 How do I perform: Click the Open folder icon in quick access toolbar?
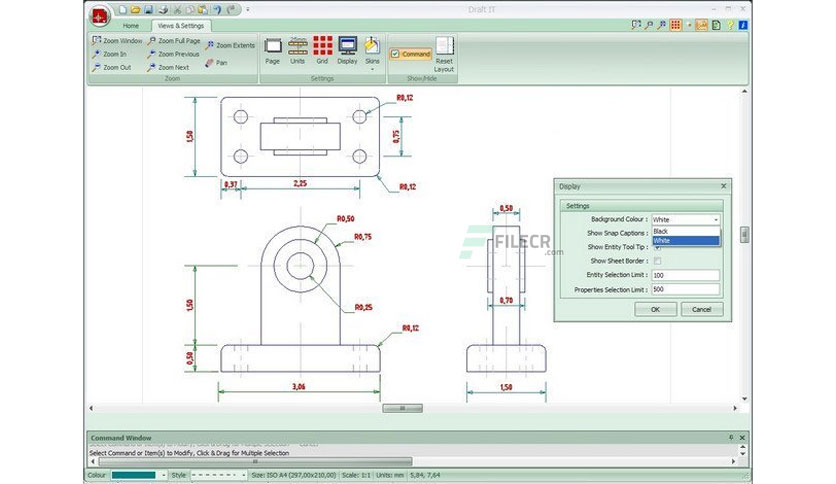click(x=135, y=10)
